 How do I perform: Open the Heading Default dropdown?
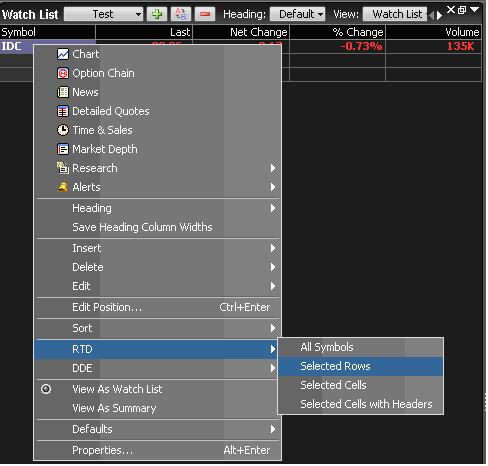coord(297,14)
